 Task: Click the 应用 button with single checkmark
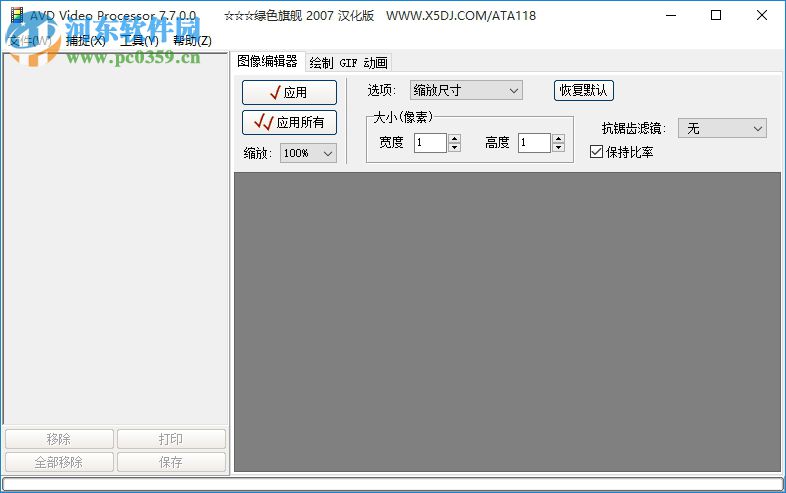coord(289,92)
